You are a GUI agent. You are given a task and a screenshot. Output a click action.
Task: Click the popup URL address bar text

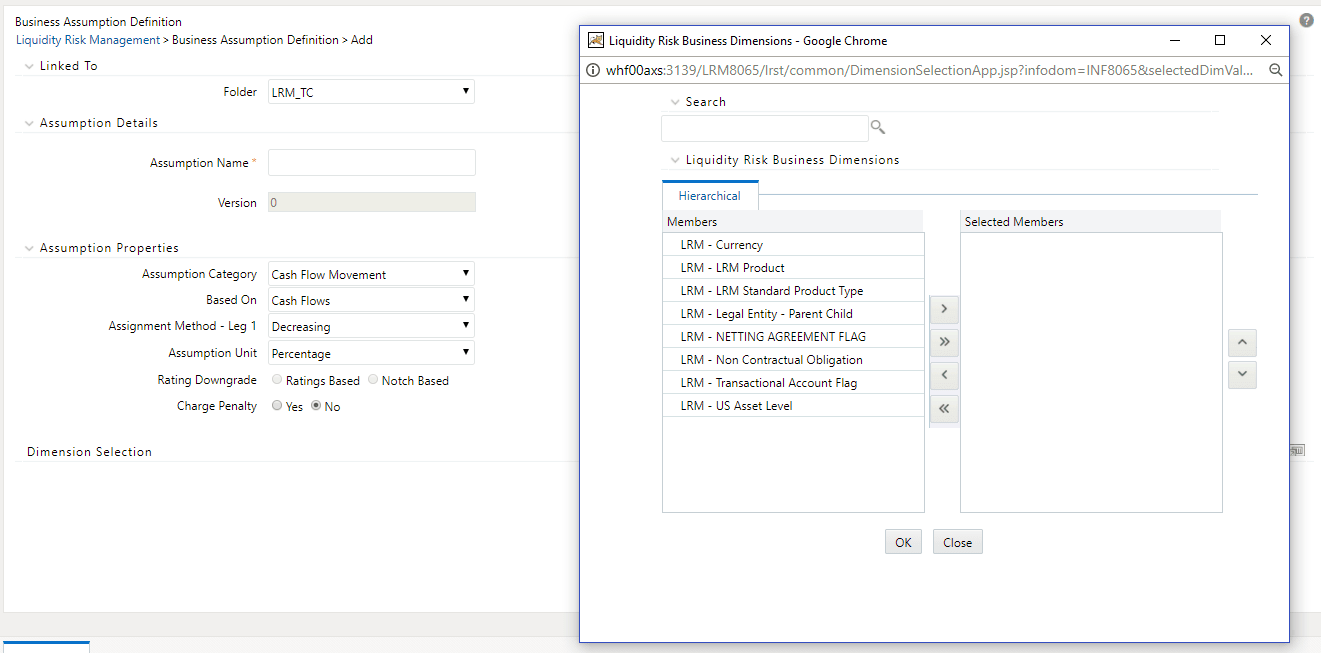[929, 71]
